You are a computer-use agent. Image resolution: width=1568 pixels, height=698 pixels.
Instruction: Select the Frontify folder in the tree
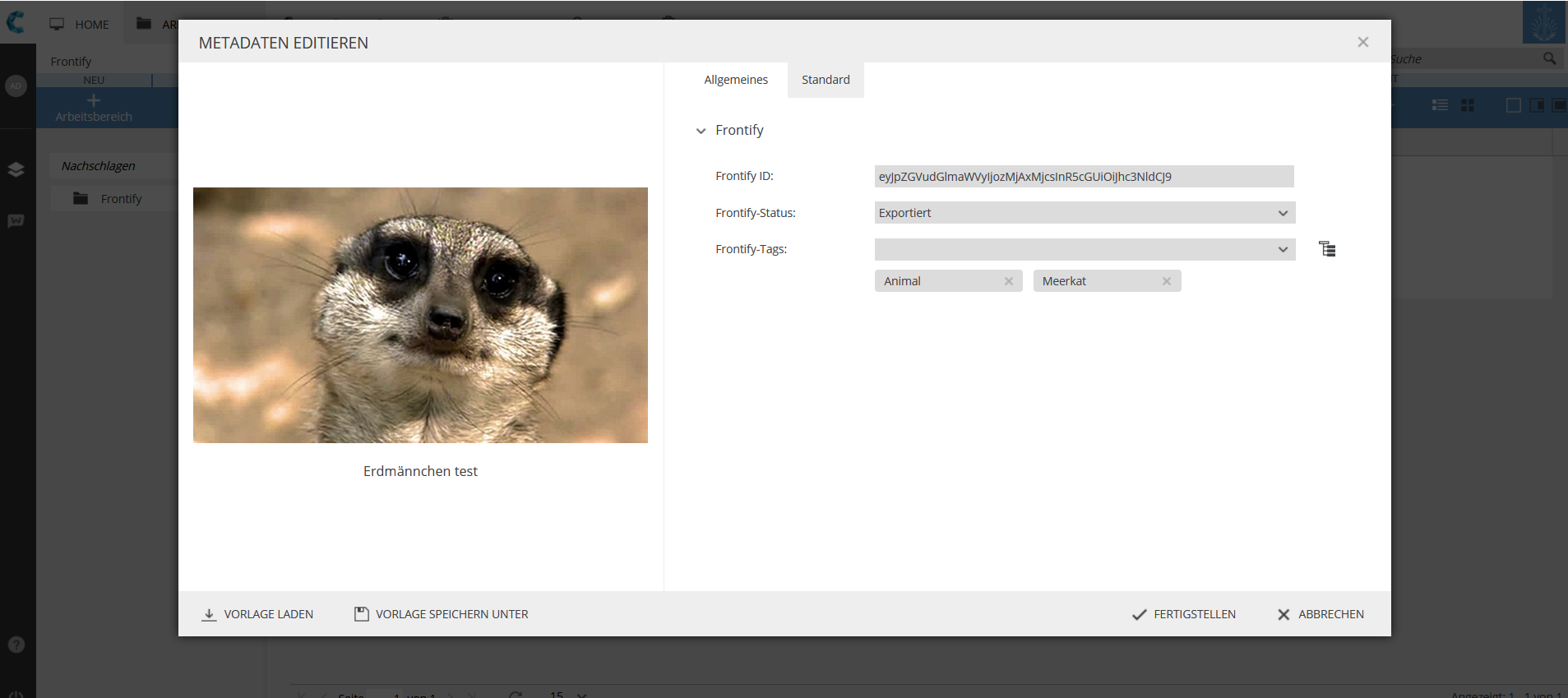pos(113,199)
